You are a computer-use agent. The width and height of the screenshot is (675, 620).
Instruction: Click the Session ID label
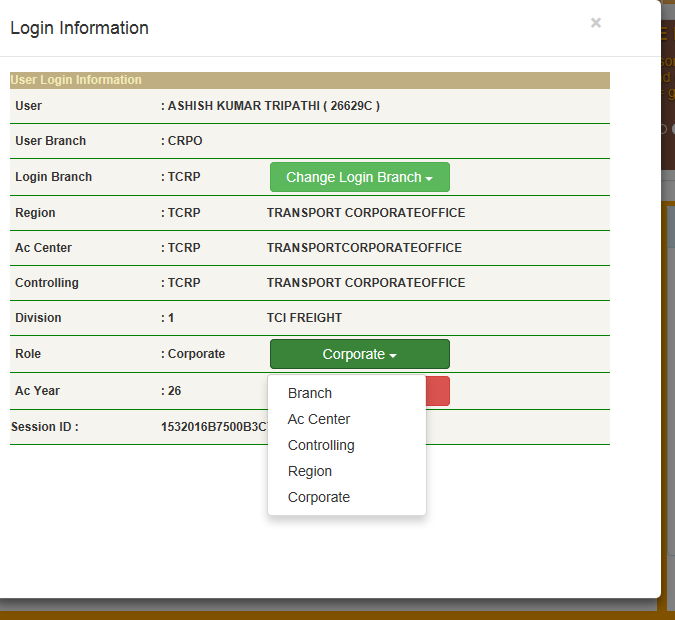click(x=45, y=427)
